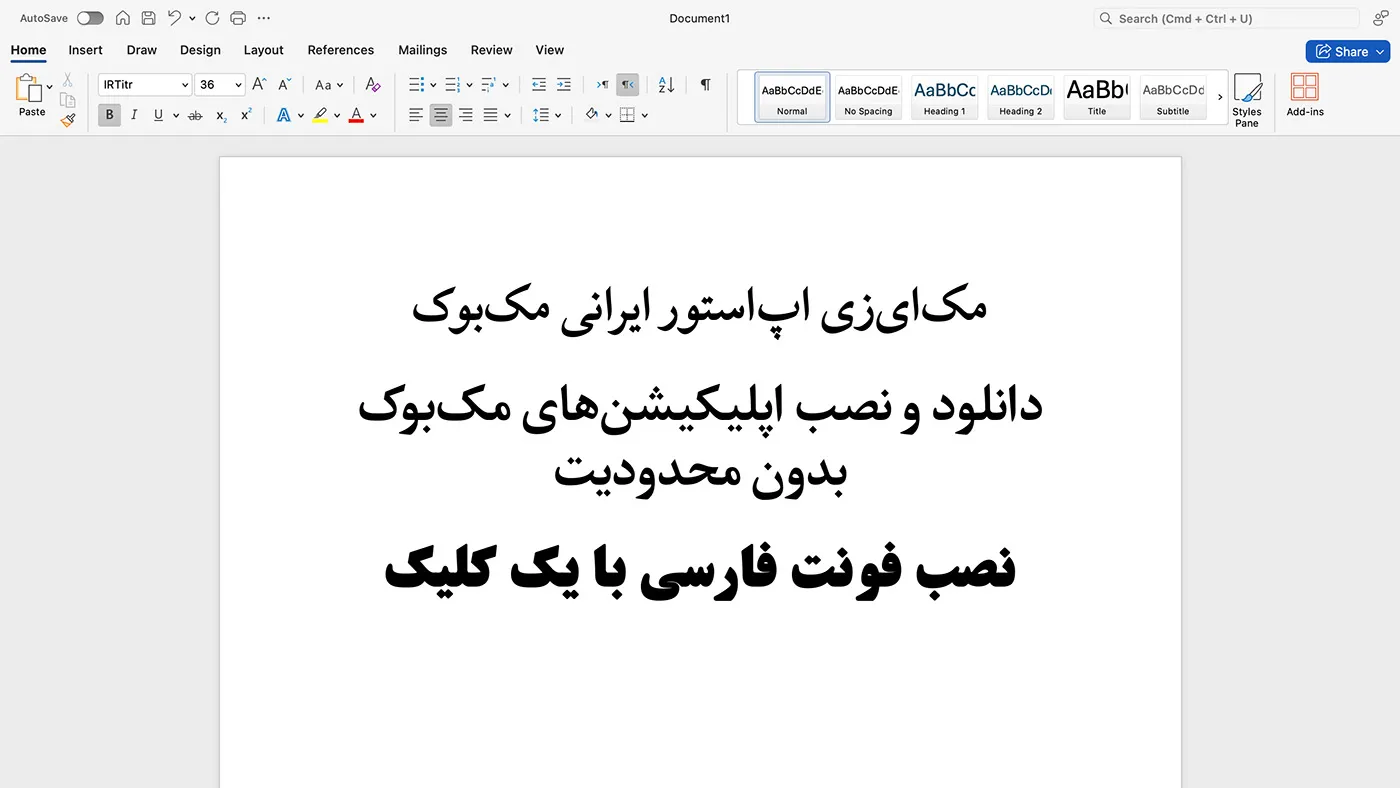The image size is (1400, 788).
Task: Switch to the Insert ribbon tab
Action: (85, 50)
